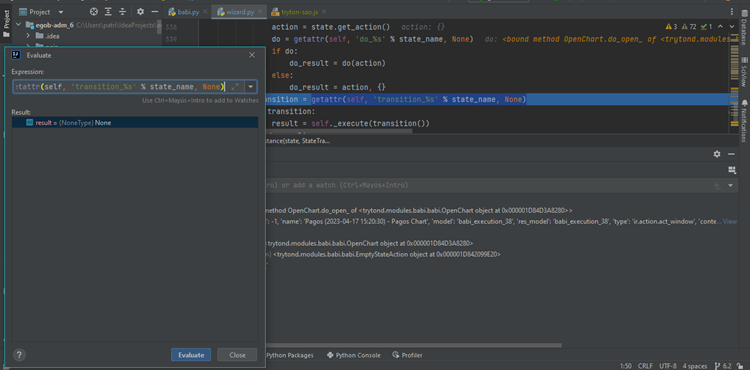Image resolution: width=750 pixels, height=370 pixels.
Task: Expand the Expression field editor
Action: [234, 87]
